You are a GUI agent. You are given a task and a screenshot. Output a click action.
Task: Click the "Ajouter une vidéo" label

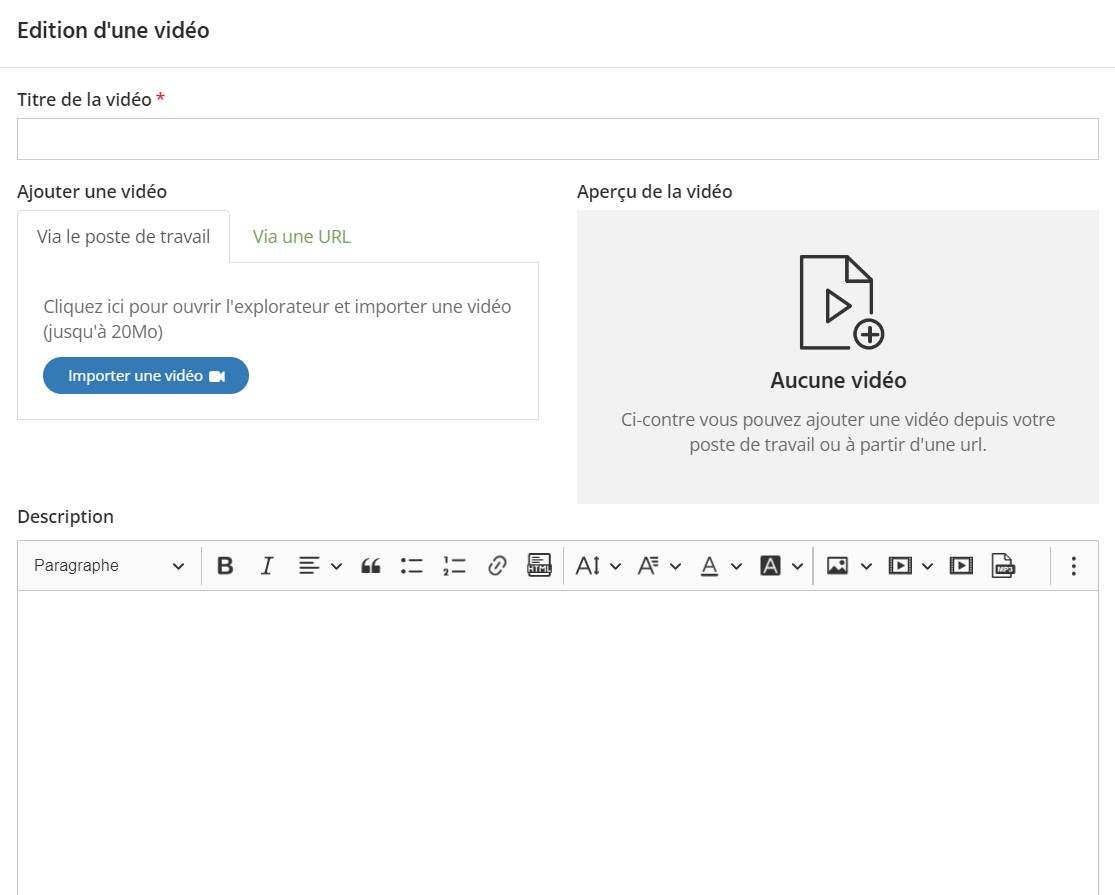click(92, 192)
